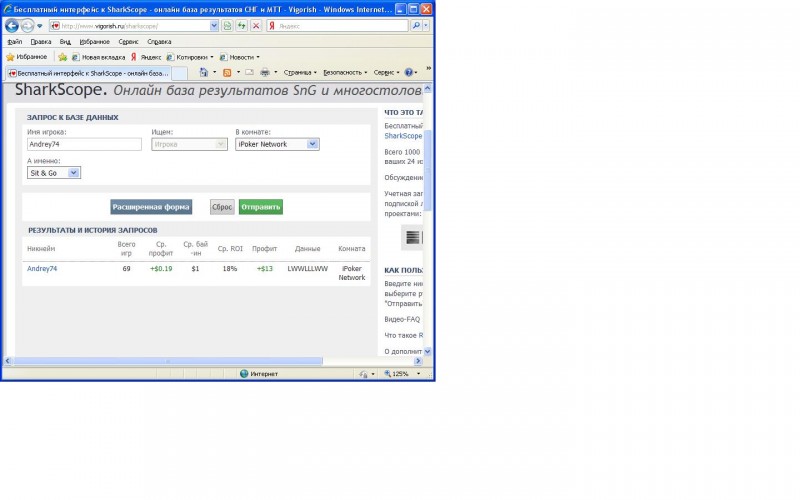Screen dimensions: 800x500
Task: Click the search magnifier icon
Action: [x=416, y=26]
